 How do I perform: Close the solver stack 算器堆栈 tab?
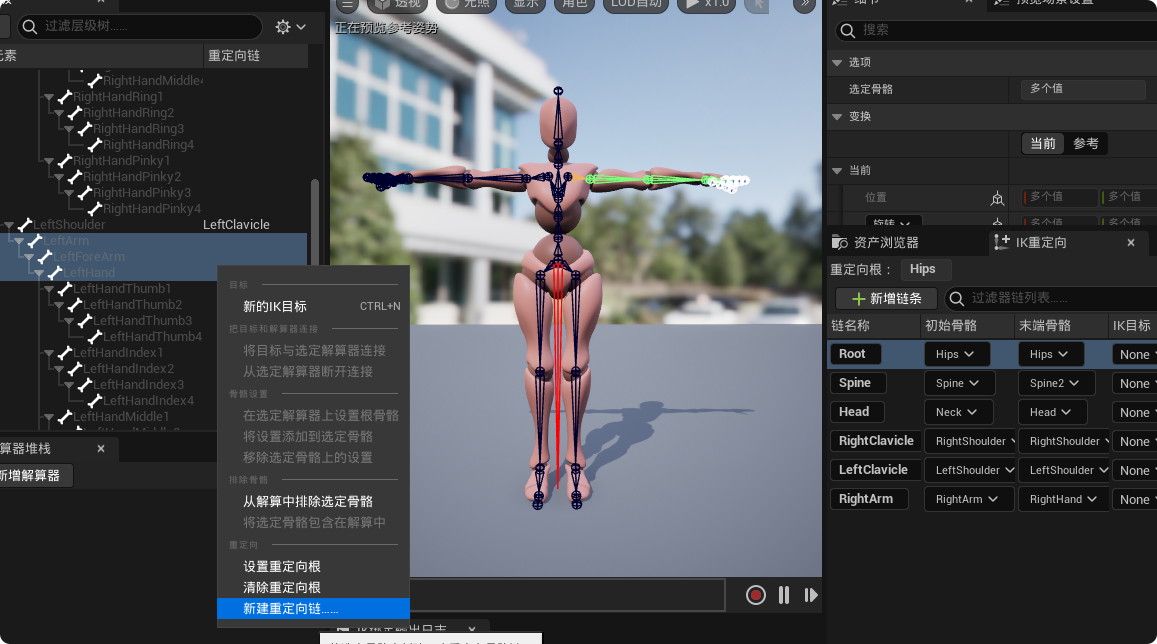pyautogui.click(x=101, y=449)
